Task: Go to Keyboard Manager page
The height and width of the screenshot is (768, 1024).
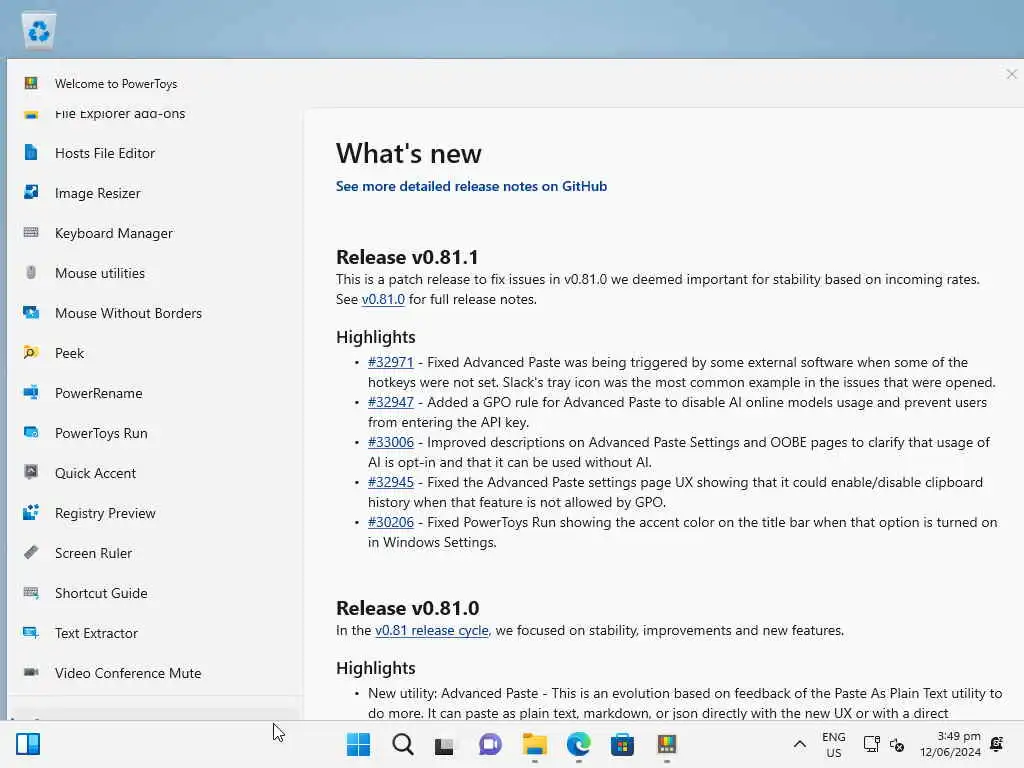Action: tap(155, 233)
